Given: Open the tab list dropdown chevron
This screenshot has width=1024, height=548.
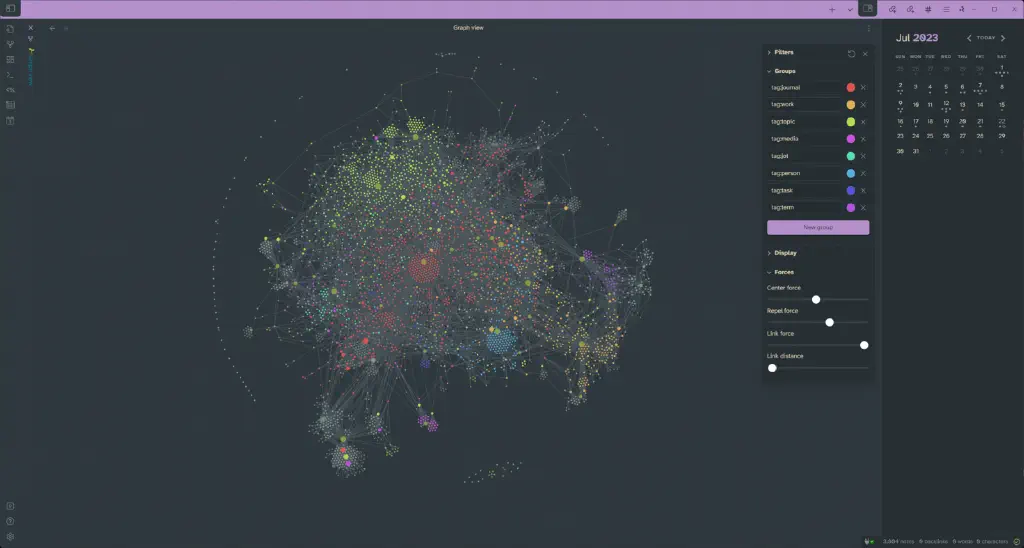Looking at the screenshot, I should tap(850, 9).
